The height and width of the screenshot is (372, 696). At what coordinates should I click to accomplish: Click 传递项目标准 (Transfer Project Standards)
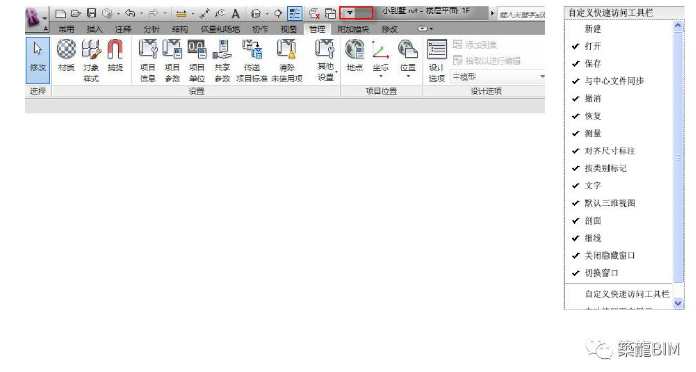point(252,60)
